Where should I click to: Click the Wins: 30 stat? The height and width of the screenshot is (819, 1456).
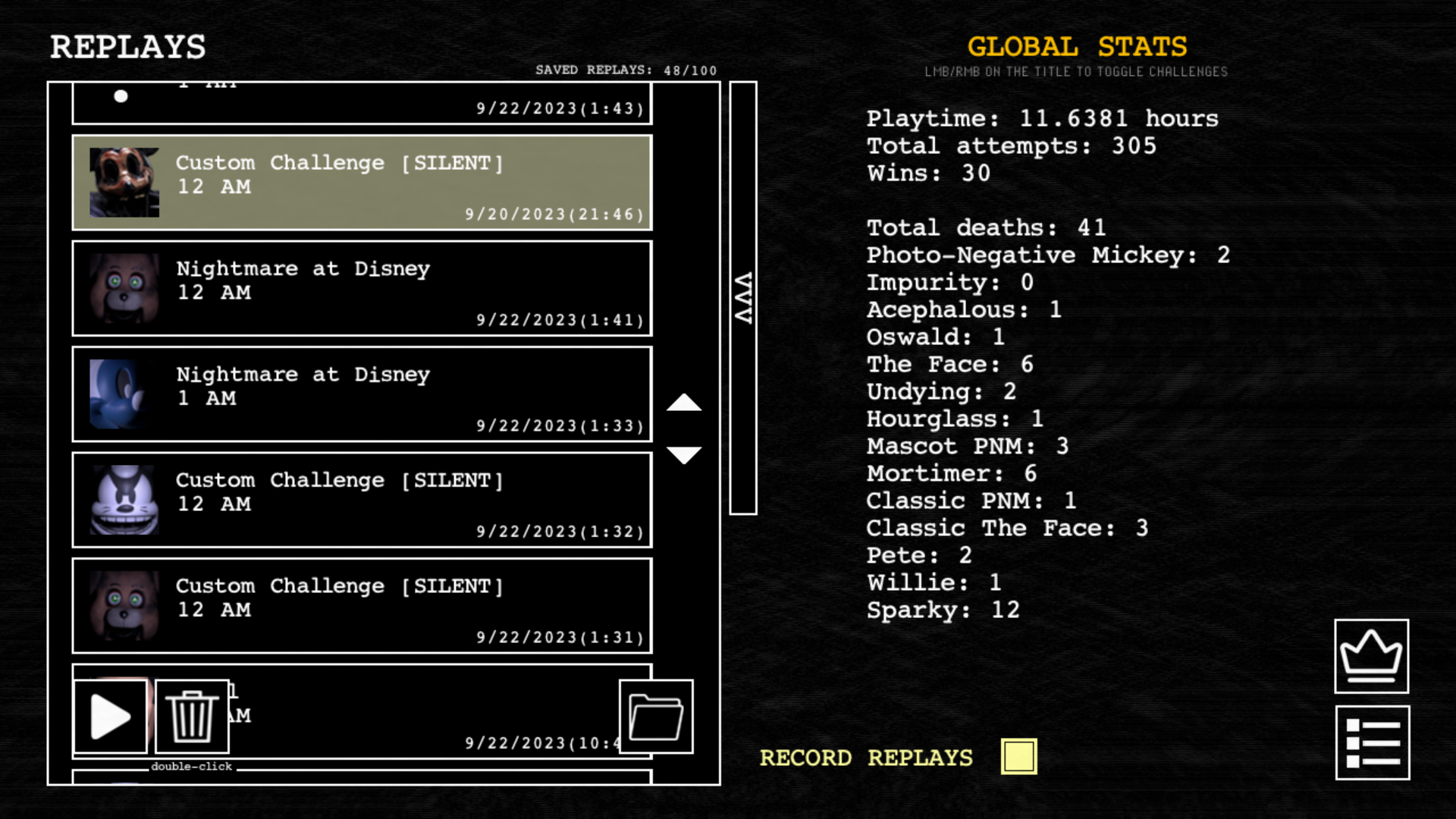[929, 173]
